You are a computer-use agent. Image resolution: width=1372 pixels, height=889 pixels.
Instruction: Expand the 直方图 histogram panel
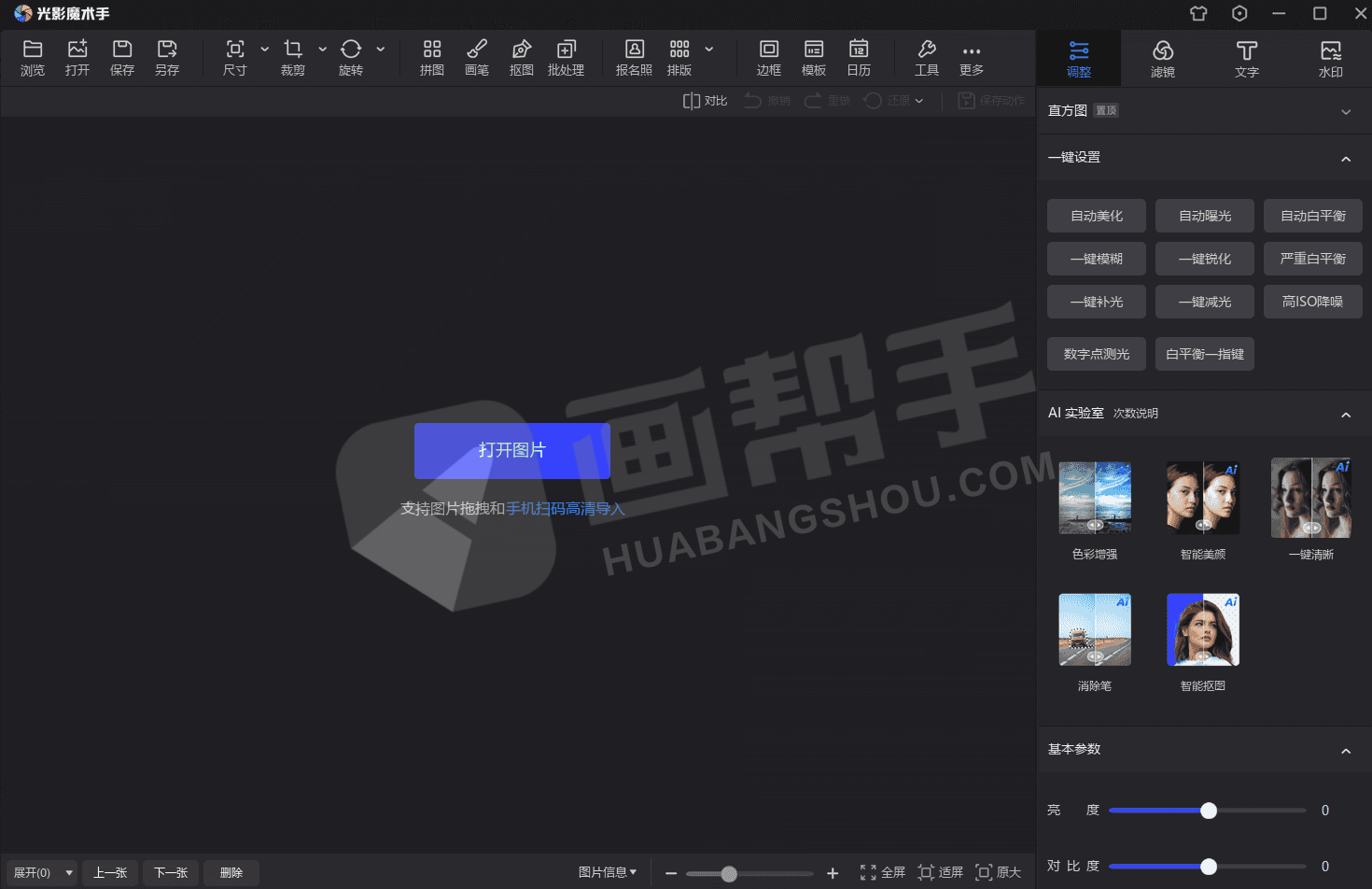tap(1345, 112)
